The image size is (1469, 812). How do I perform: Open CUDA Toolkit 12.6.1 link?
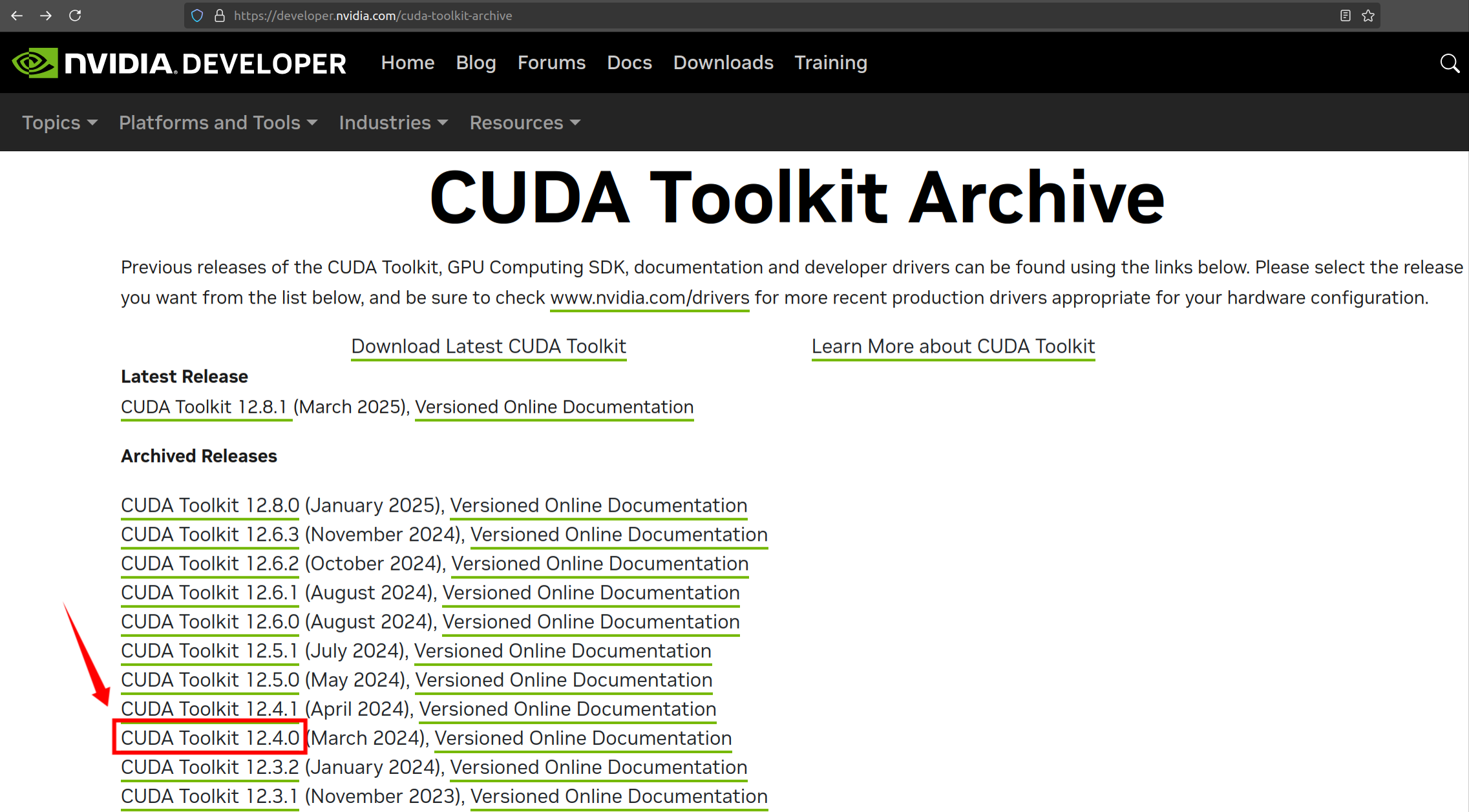(210, 592)
